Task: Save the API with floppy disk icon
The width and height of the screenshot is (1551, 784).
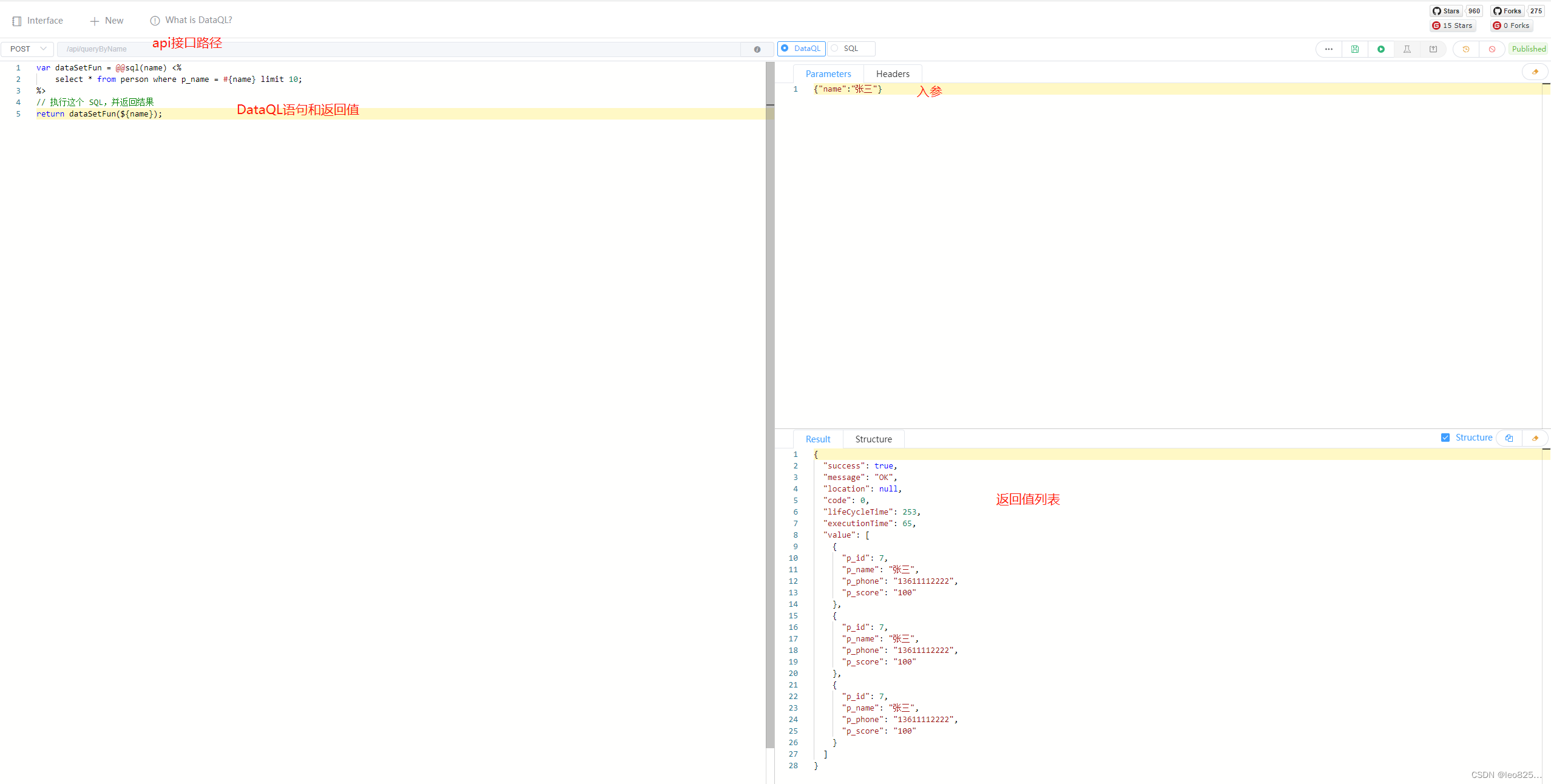Action: pyautogui.click(x=1354, y=49)
